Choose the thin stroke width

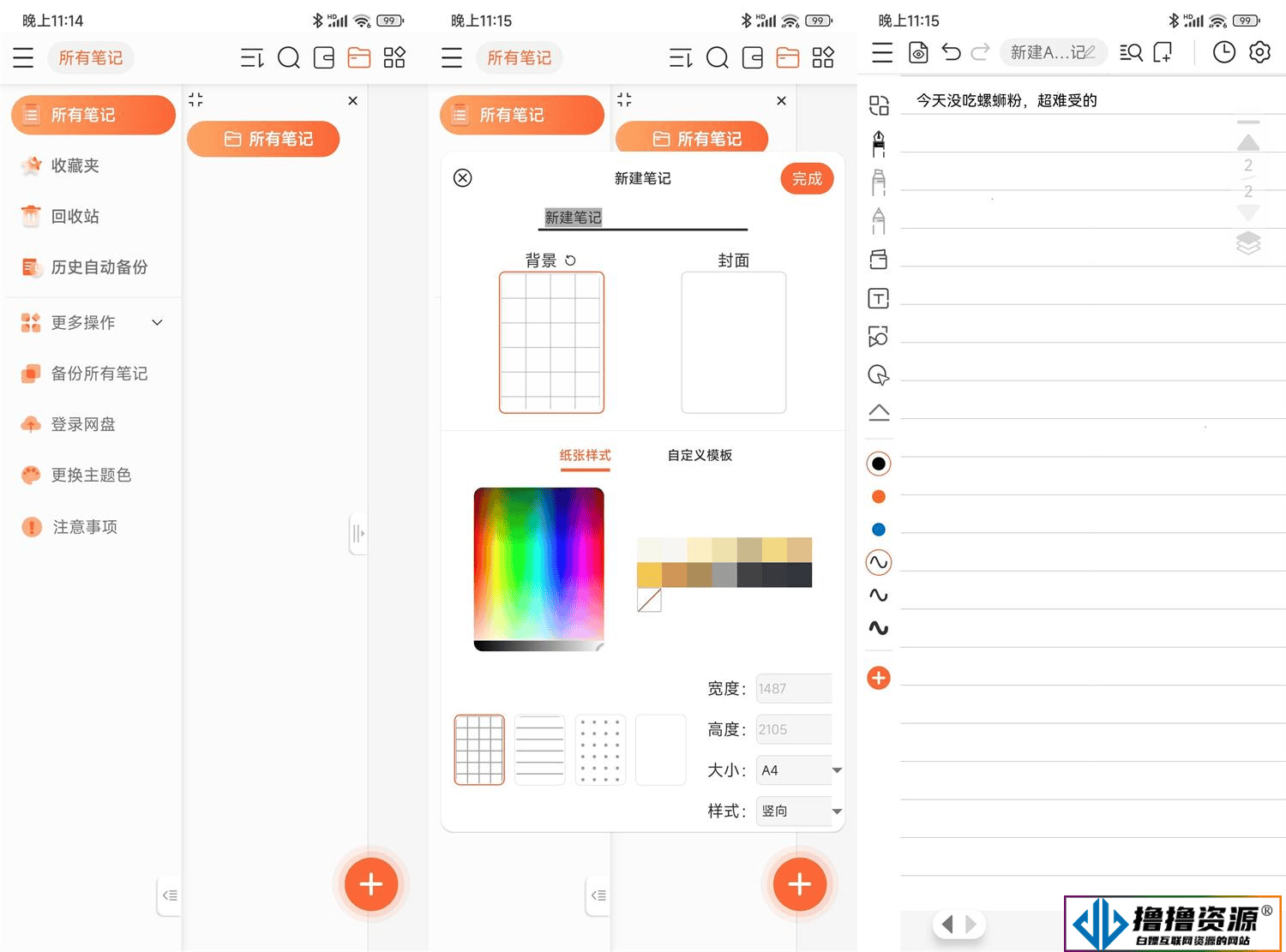pos(879,562)
